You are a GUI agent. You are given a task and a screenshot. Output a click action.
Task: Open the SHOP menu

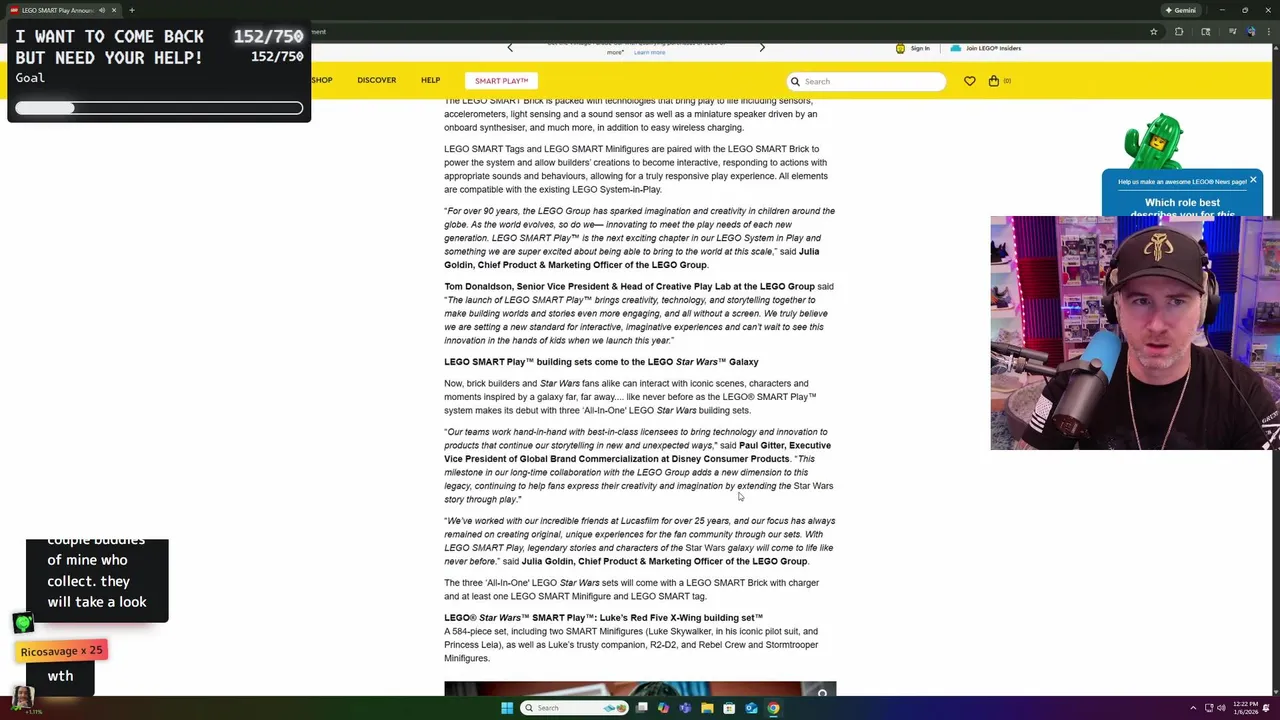point(321,80)
